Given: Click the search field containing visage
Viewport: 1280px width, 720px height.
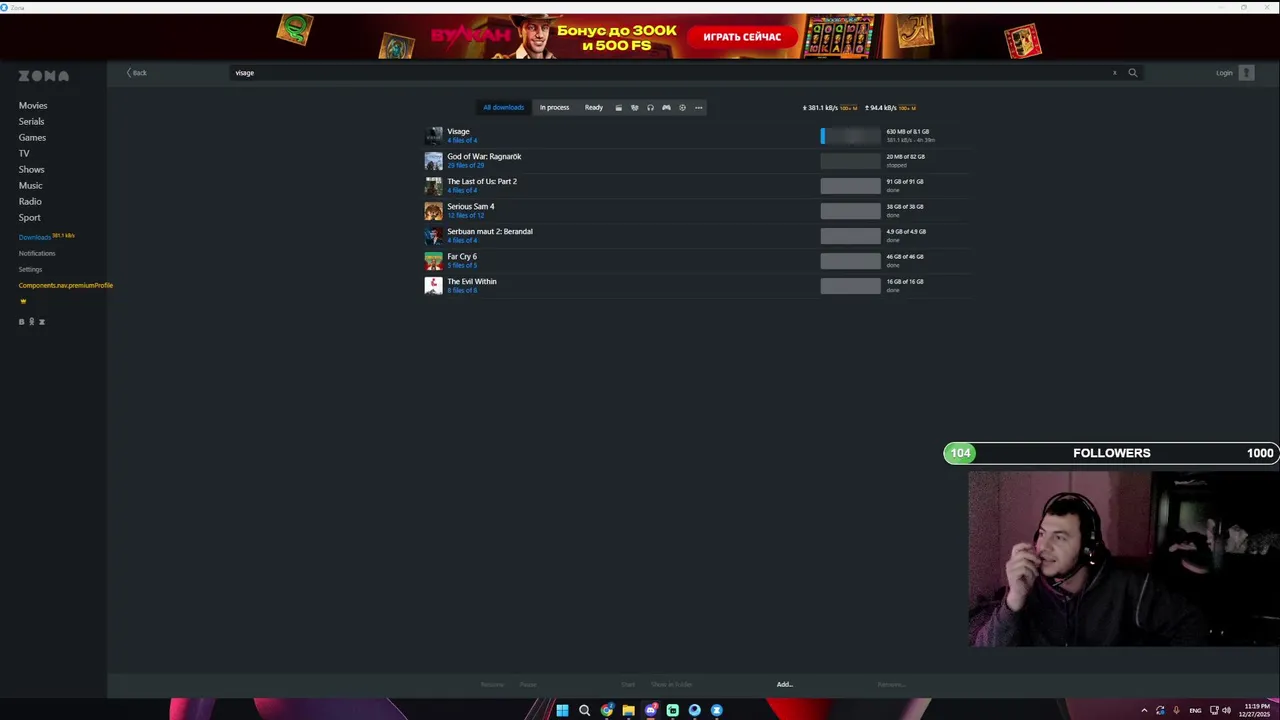Looking at the screenshot, I should point(670,72).
